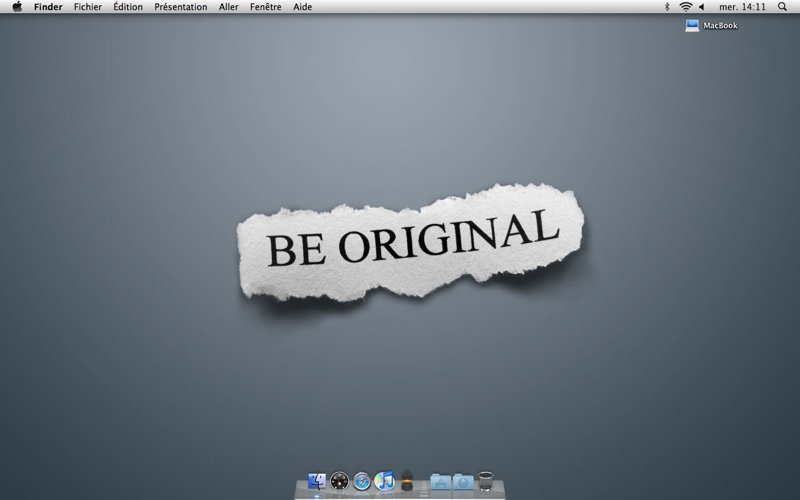Open the Wi-Fi status menu
This screenshot has width=800, height=500.
pos(686,7)
